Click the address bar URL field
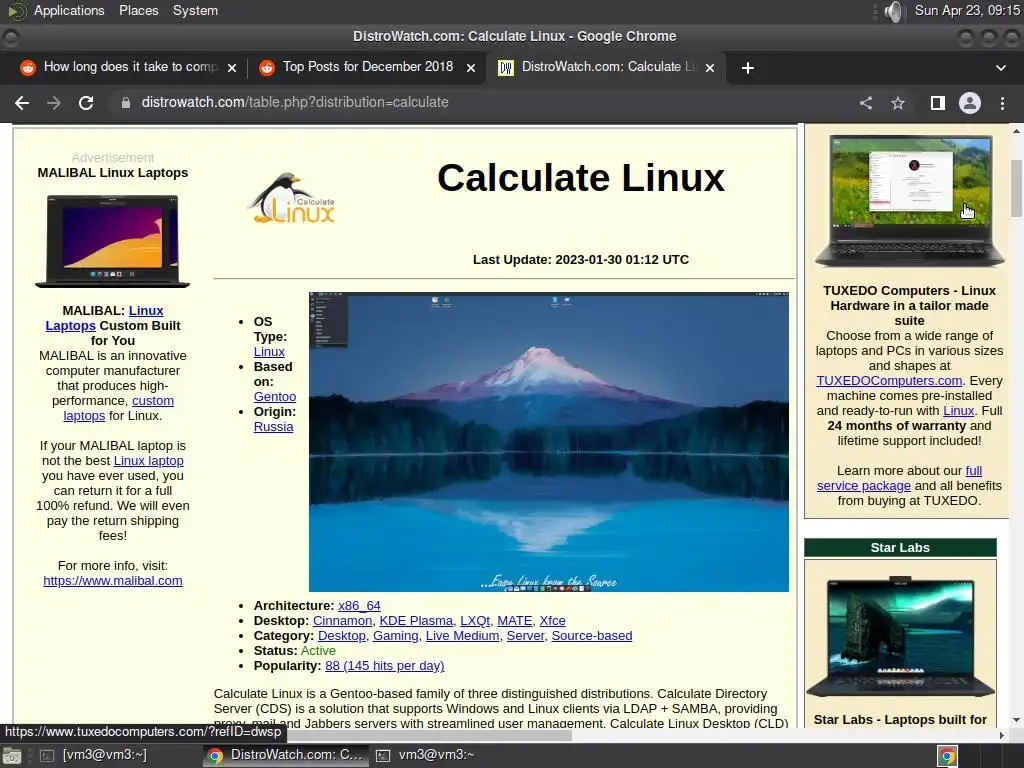Screen dimensions: 1024x768 point(483,103)
